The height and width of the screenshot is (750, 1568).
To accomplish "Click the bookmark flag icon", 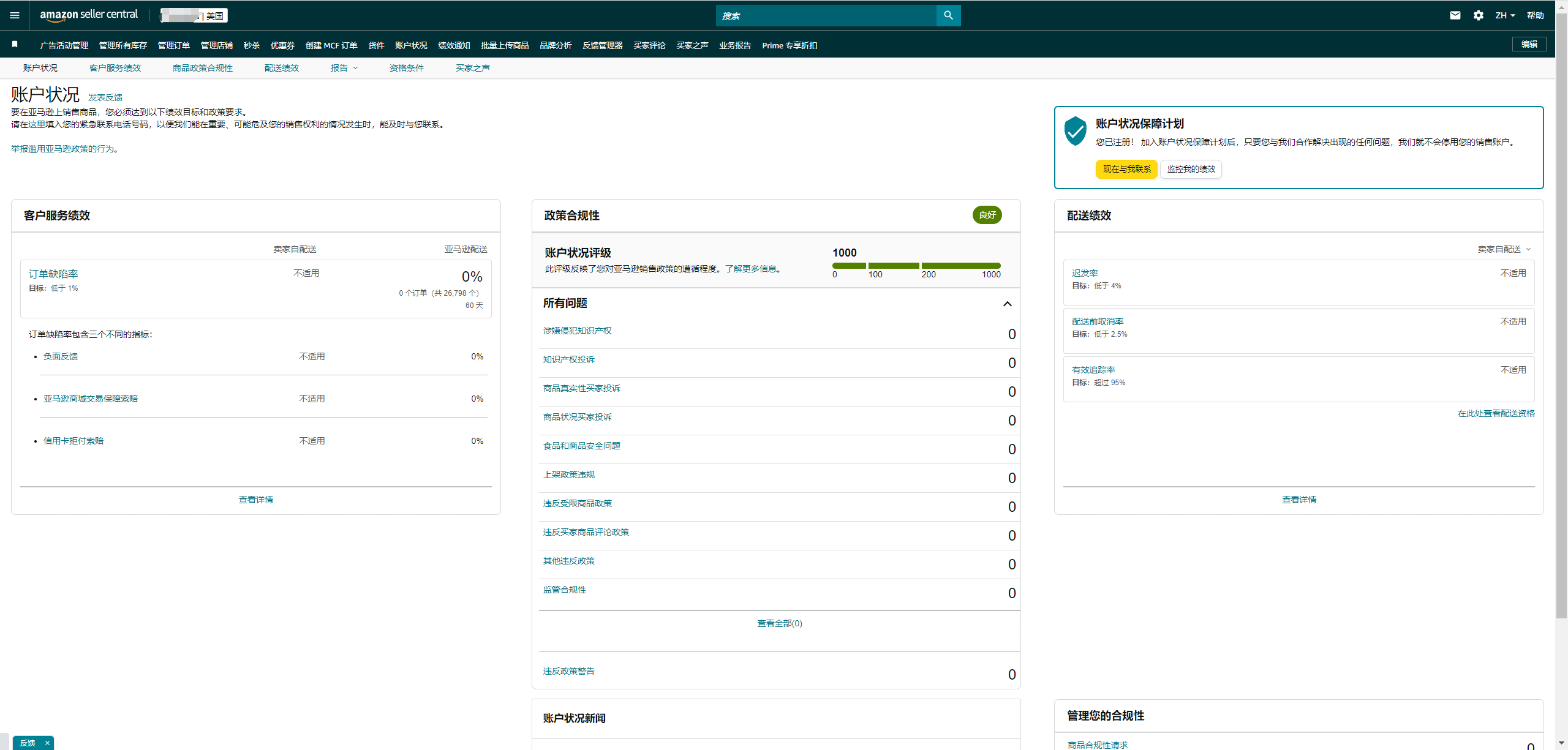I will (x=15, y=44).
